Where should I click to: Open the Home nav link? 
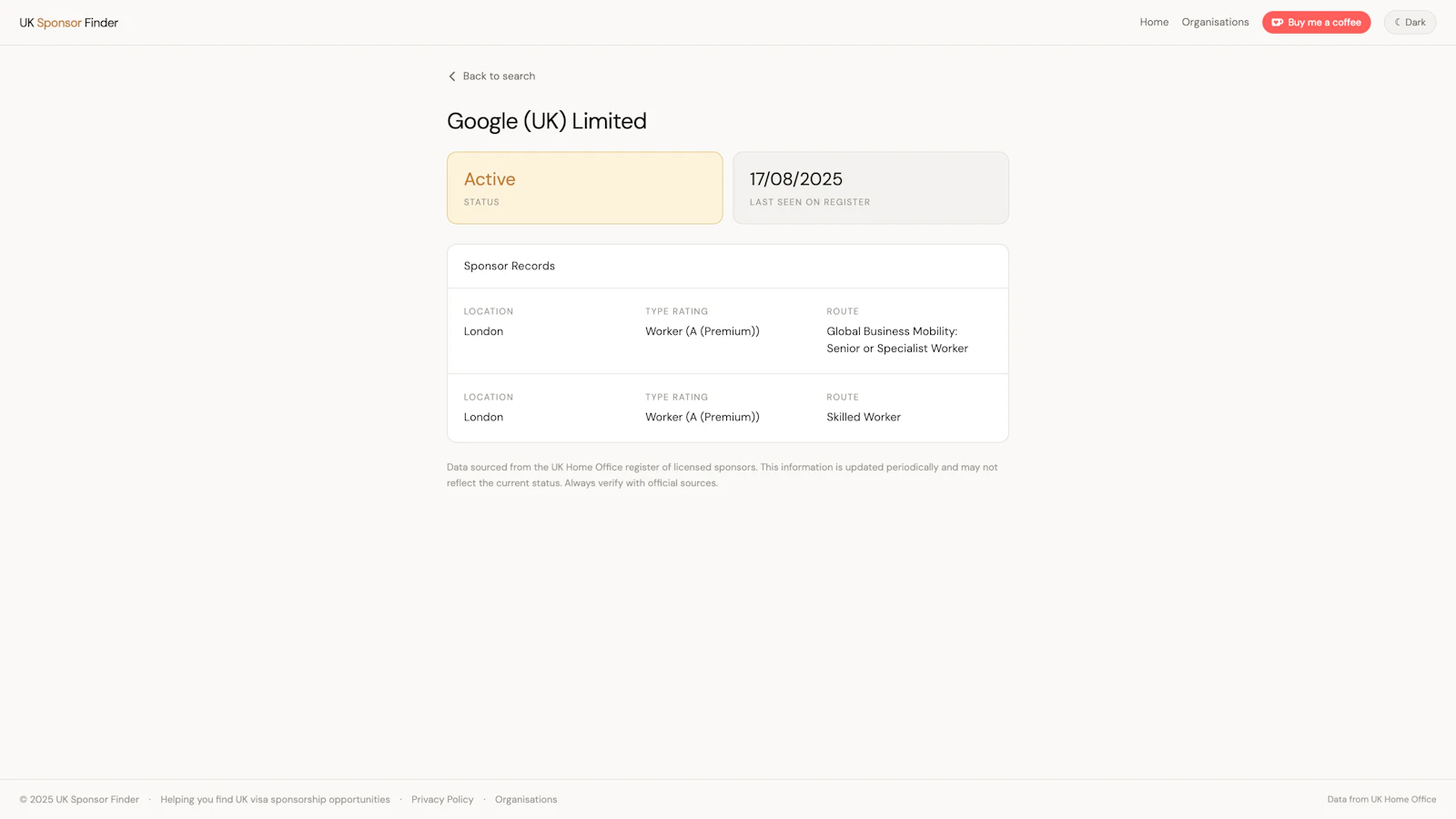pyautogui.click(x=1154, y=22)
